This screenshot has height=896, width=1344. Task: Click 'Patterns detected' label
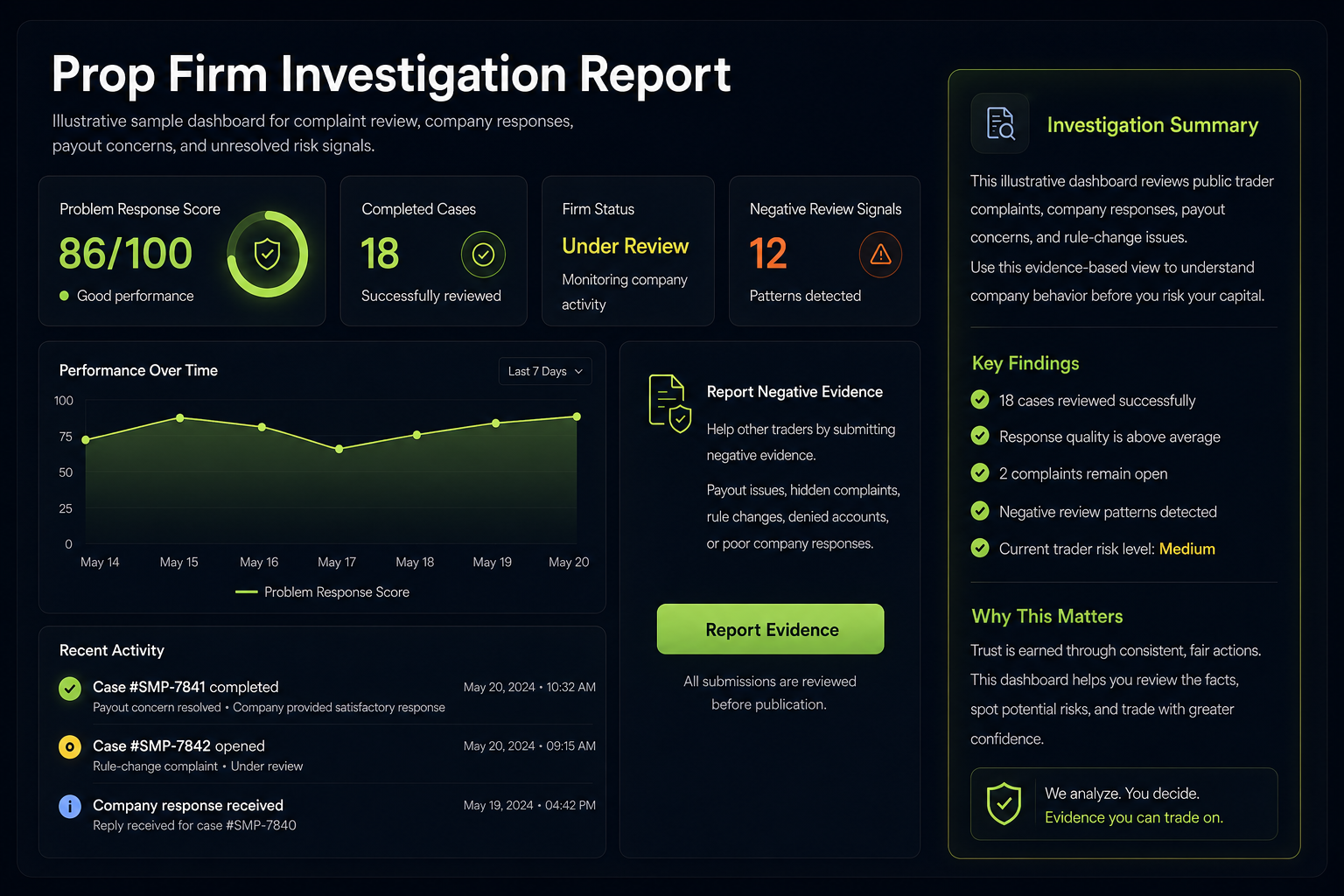pos(805,296)
